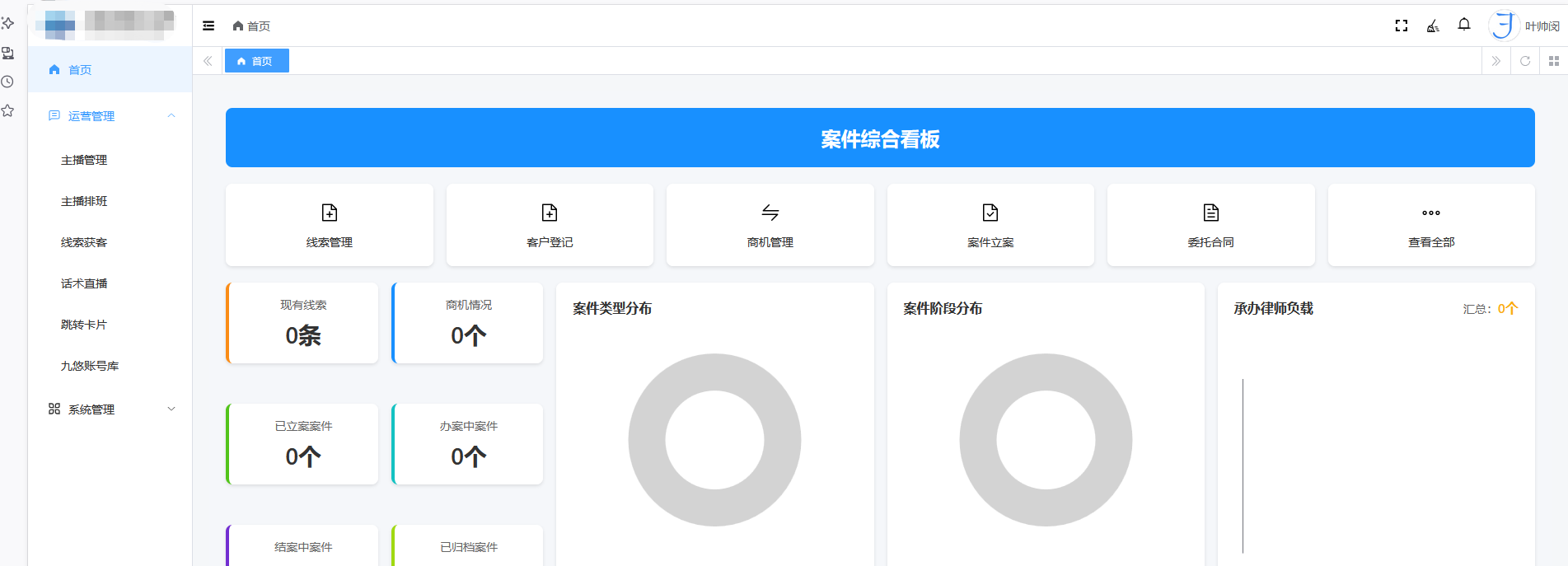Toggle the sidebar collapse hamburger icon

pos(208,26)
